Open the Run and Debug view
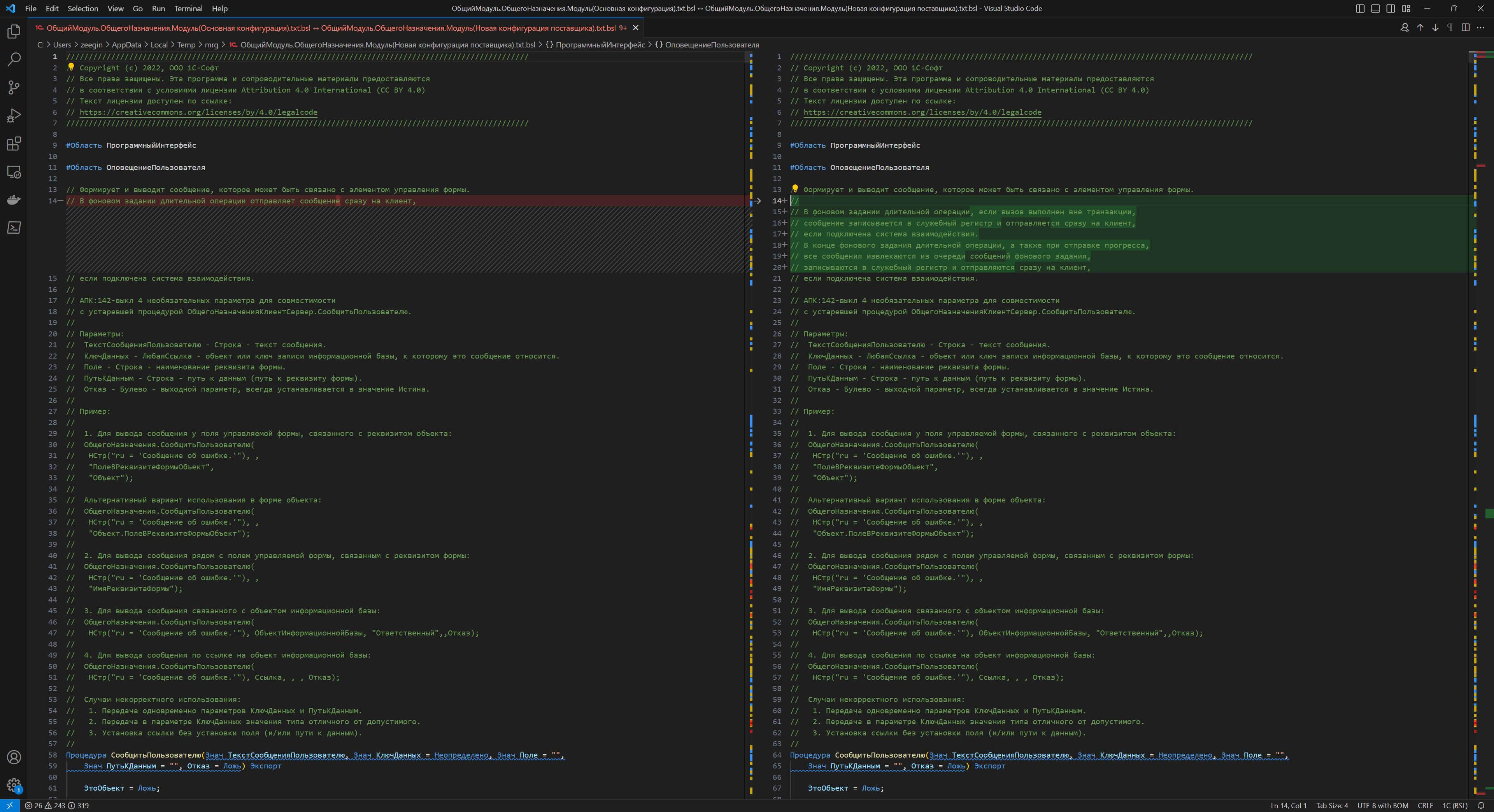 (x=14, y=116)
